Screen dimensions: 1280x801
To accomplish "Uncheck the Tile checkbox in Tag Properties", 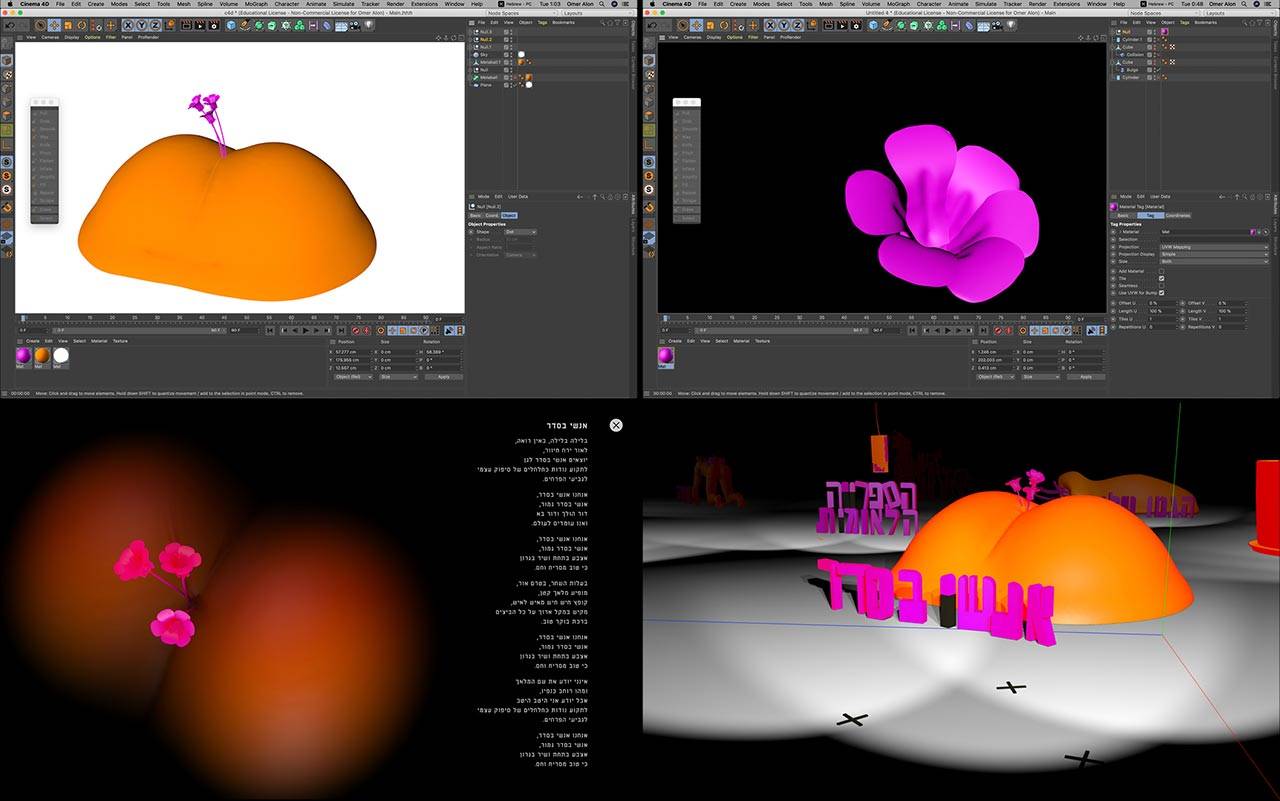I will [1161, 278].
